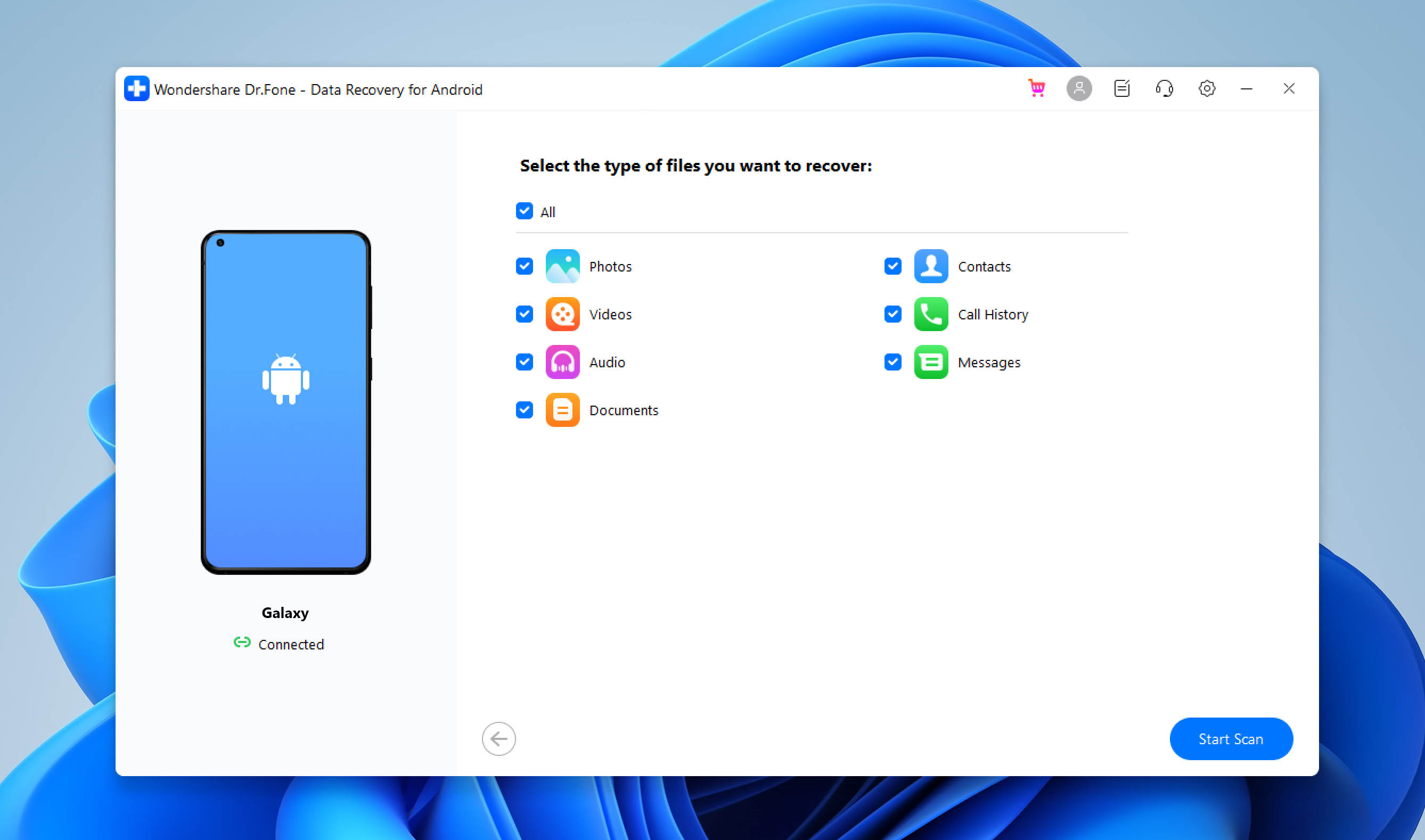
Task: Deselect the Documents checkbox
Action: click(524, 410)
